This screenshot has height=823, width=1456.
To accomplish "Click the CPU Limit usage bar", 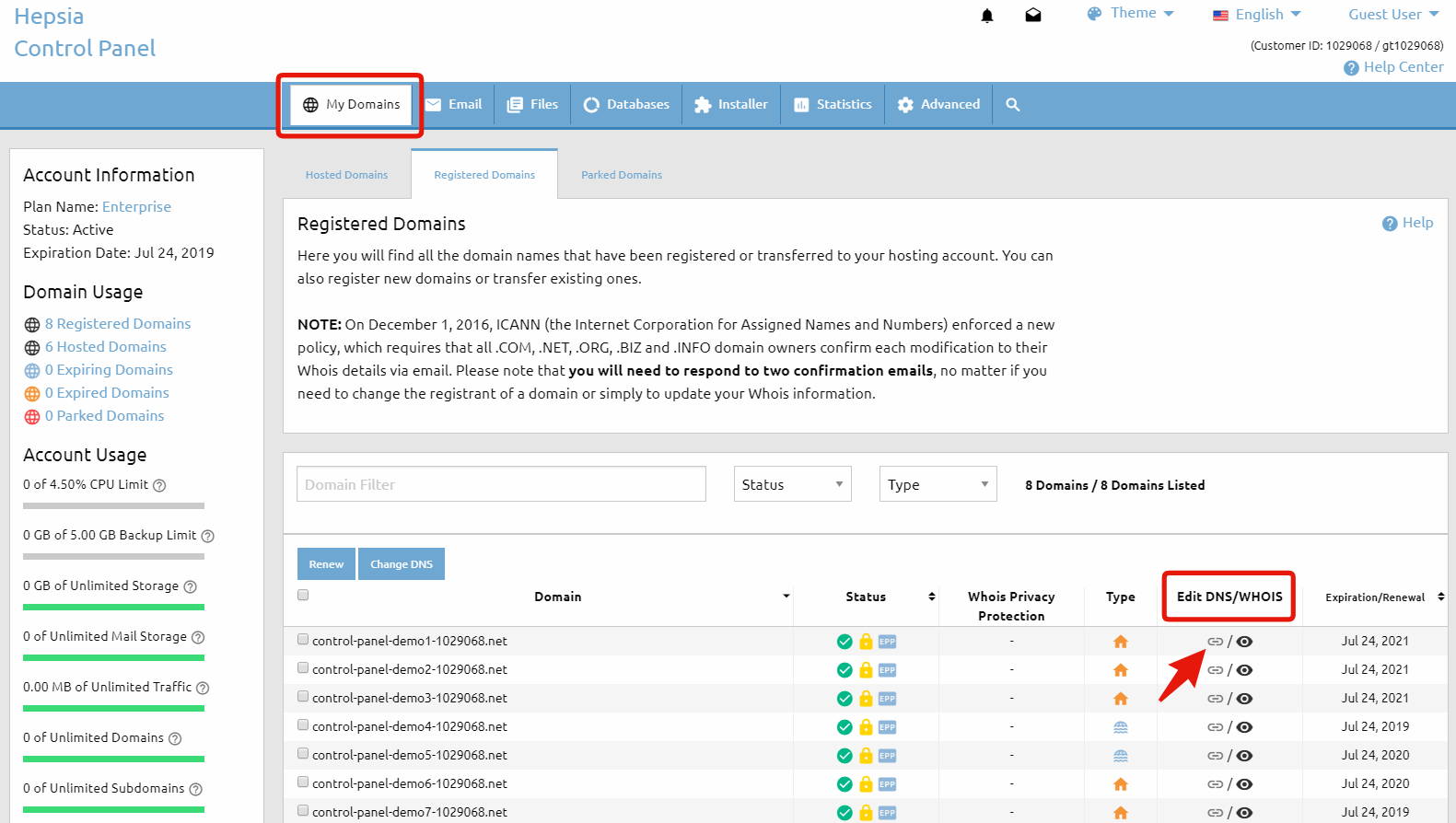I will [x=113, y=505].
